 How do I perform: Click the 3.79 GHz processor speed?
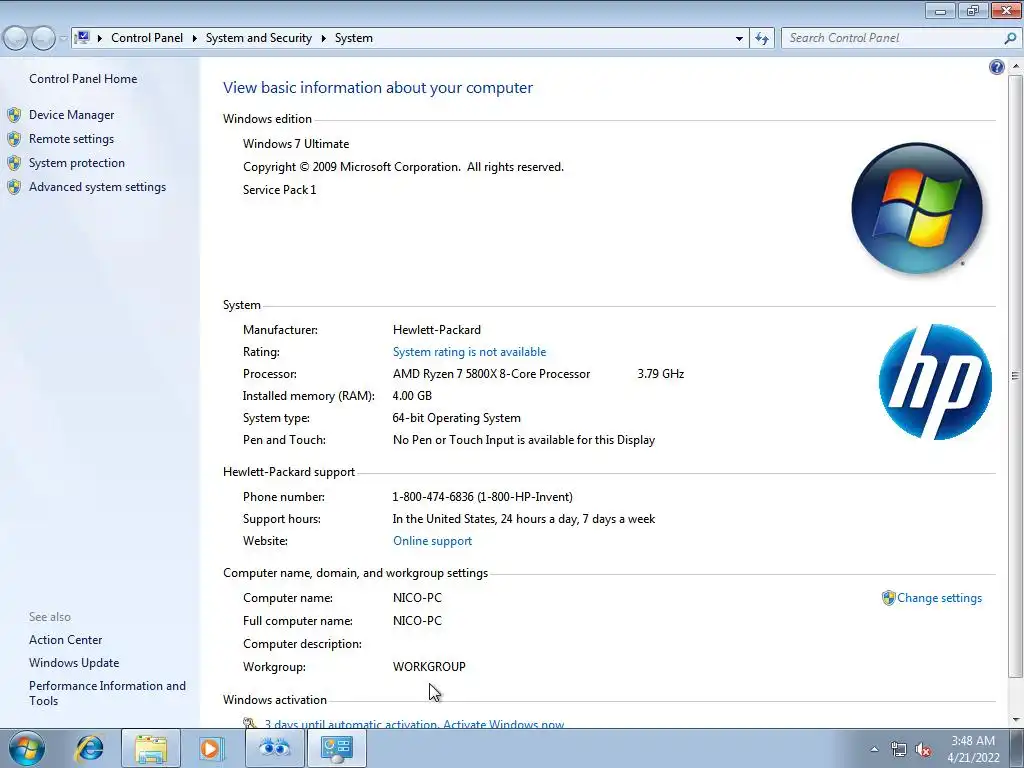[x=661, y=374]
